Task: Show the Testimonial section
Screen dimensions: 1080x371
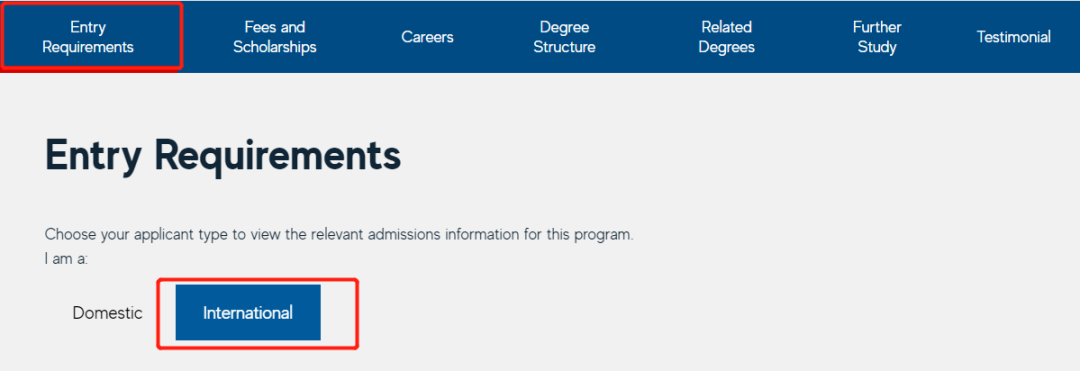Action: (x=1013, y=37)
